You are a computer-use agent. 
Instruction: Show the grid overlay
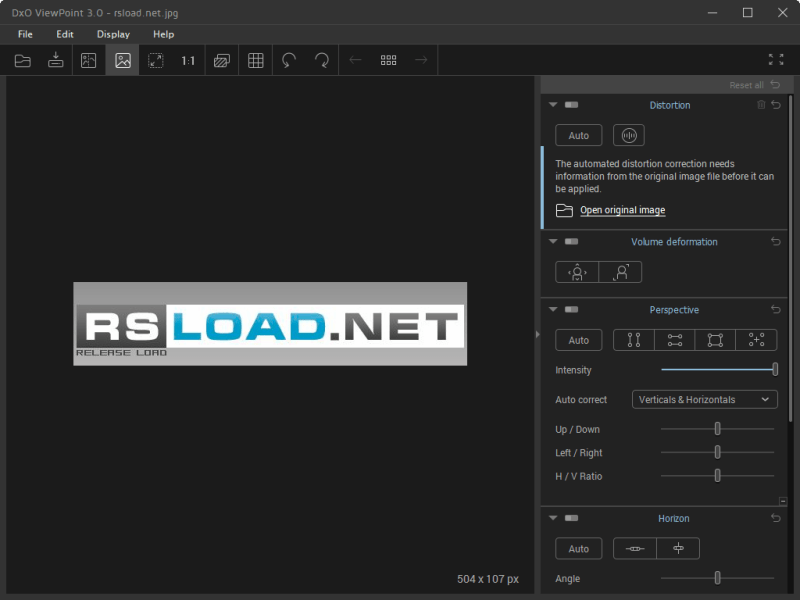[256, 60]
